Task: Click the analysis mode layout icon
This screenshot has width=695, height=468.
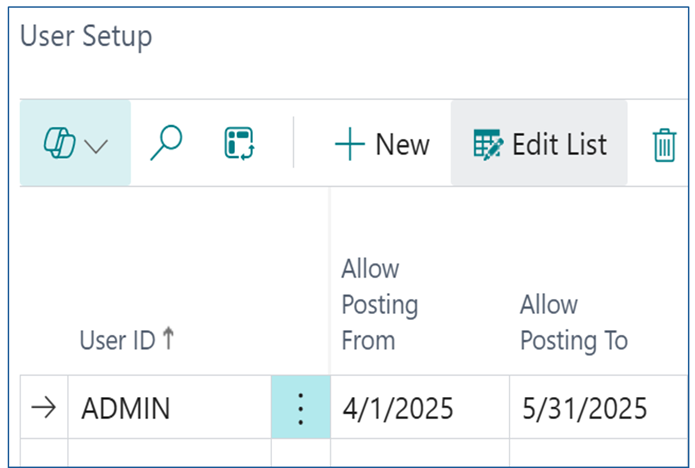Action: (x=239, y=143)
